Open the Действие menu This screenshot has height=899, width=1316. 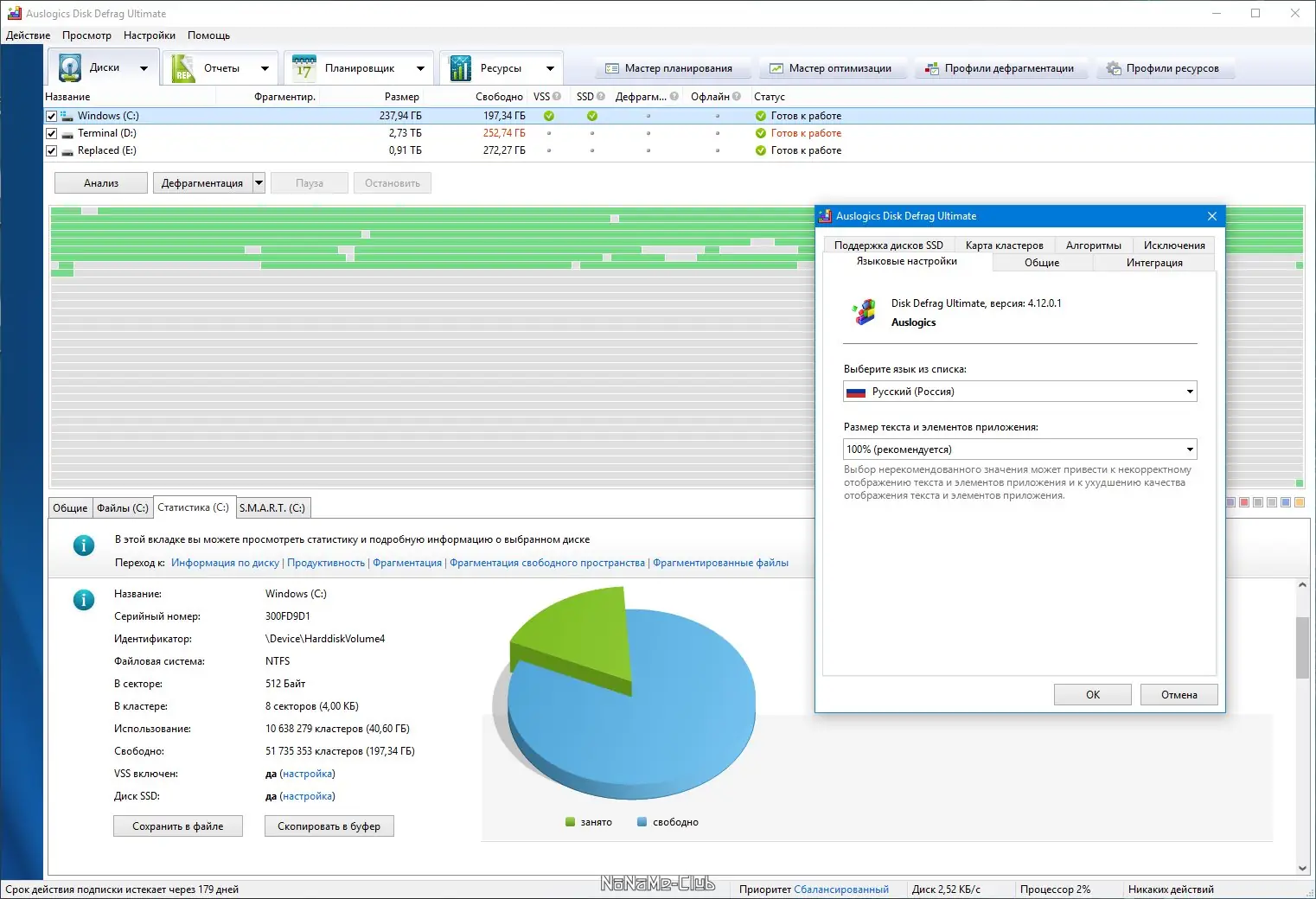(x=29, y=35)
